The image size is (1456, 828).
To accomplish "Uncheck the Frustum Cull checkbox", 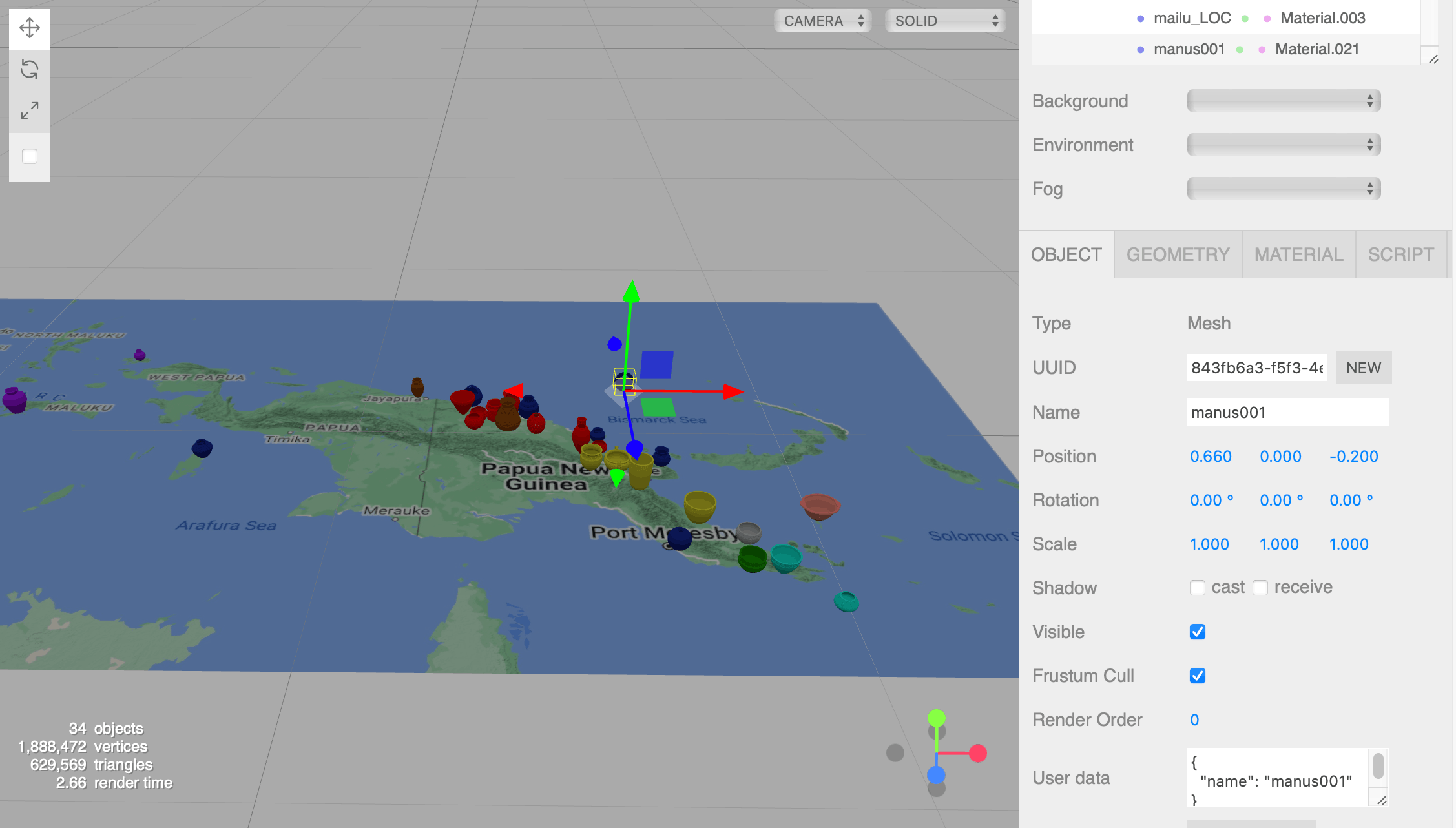I will pos(1198,676).
